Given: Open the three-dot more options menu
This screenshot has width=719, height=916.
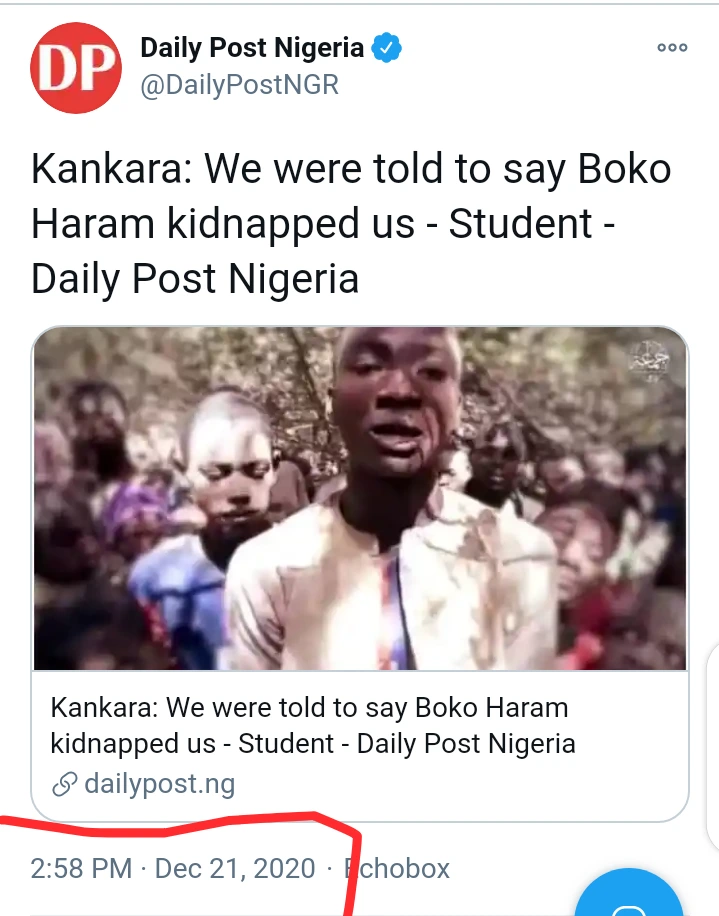Looking at the screenshot, I should [x=671, y=47].
